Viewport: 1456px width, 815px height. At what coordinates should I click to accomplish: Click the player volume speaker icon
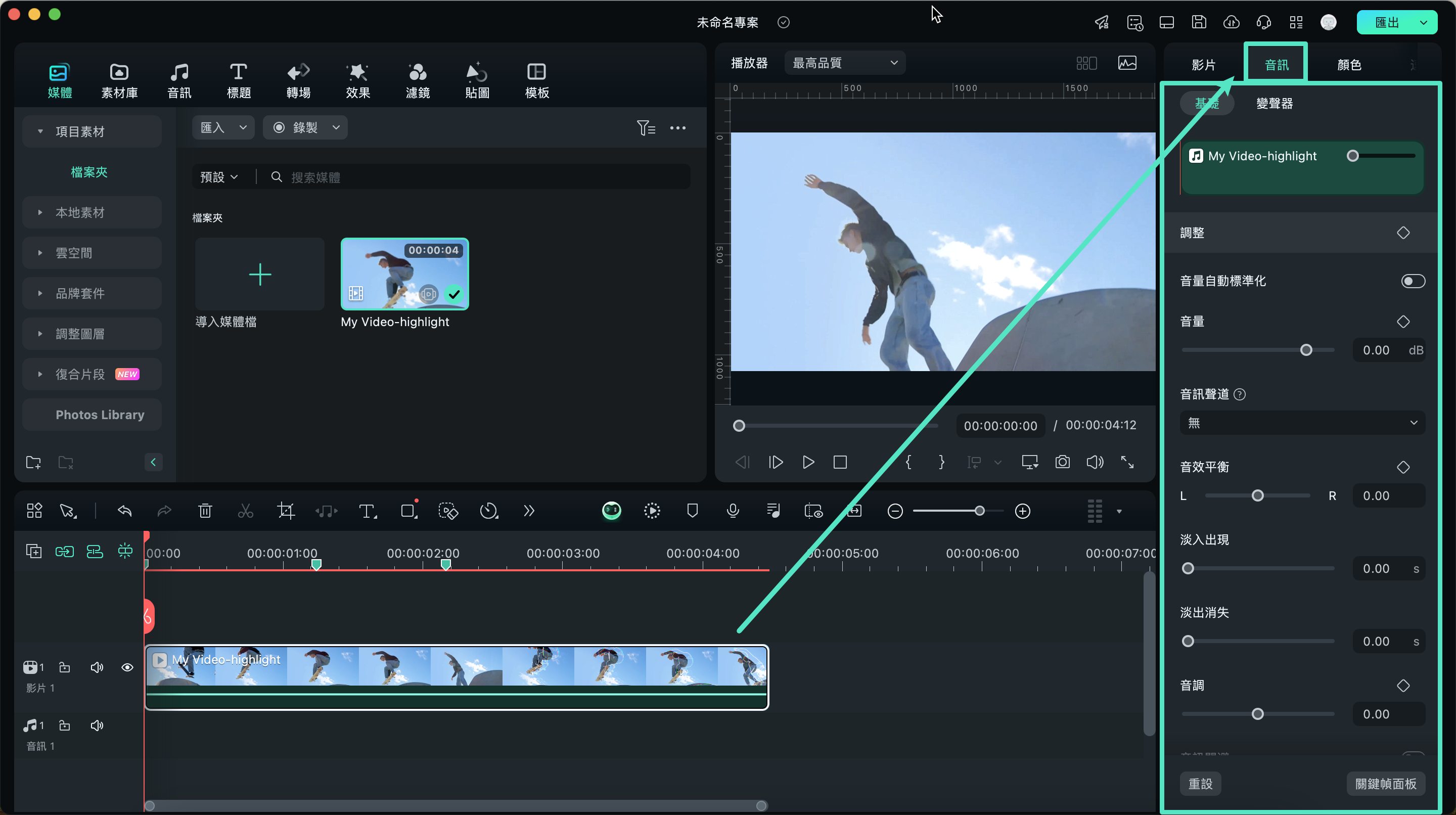pos(1095,462)
